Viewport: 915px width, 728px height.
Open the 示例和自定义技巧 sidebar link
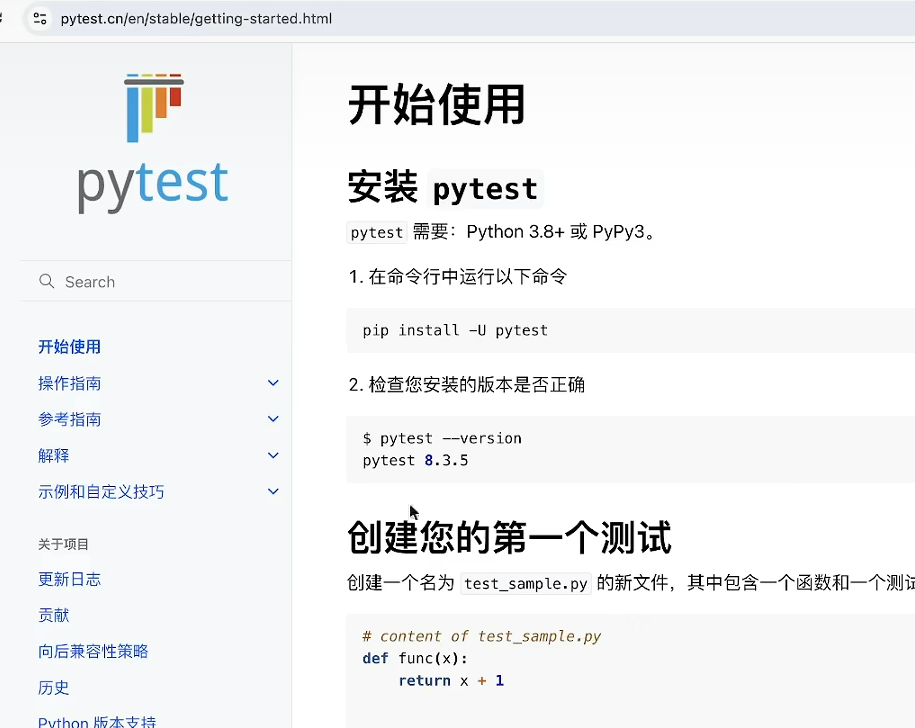coord(101,492)
